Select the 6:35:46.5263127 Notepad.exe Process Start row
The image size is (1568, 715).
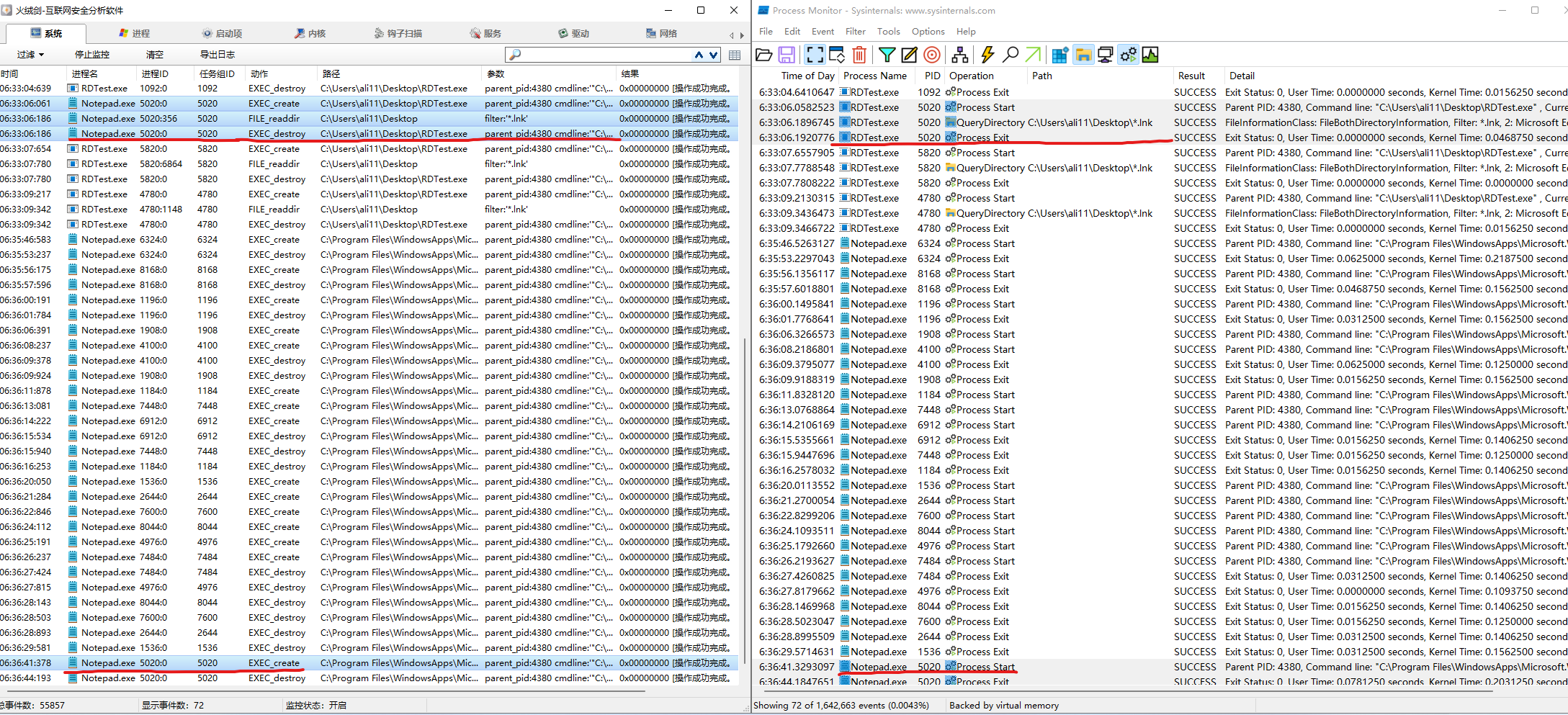click(x=1160, y=243)
